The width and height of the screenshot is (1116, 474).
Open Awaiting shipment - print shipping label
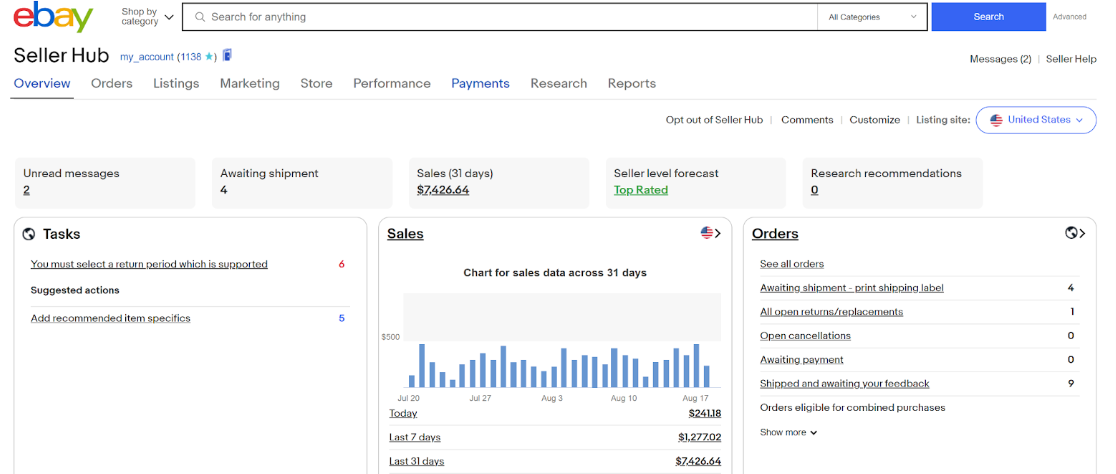(x=851, y=288)
